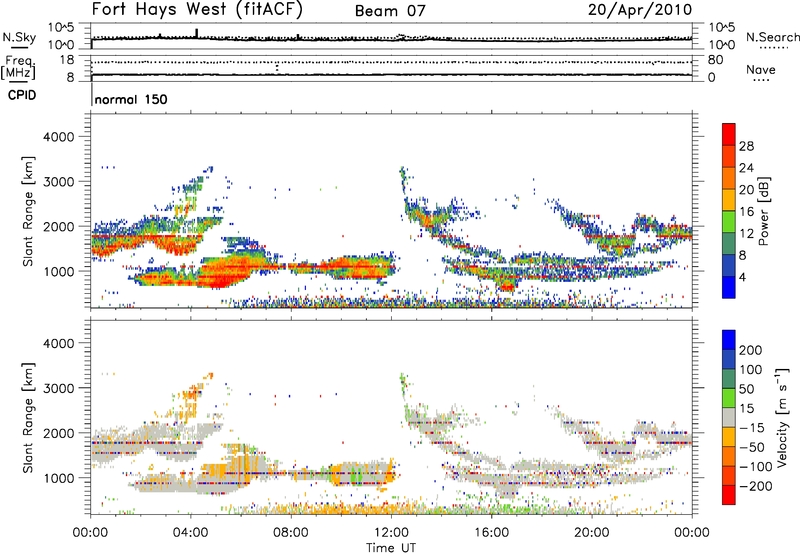
Task: Click the '04:00' time axis label
Action: point(190,533)
